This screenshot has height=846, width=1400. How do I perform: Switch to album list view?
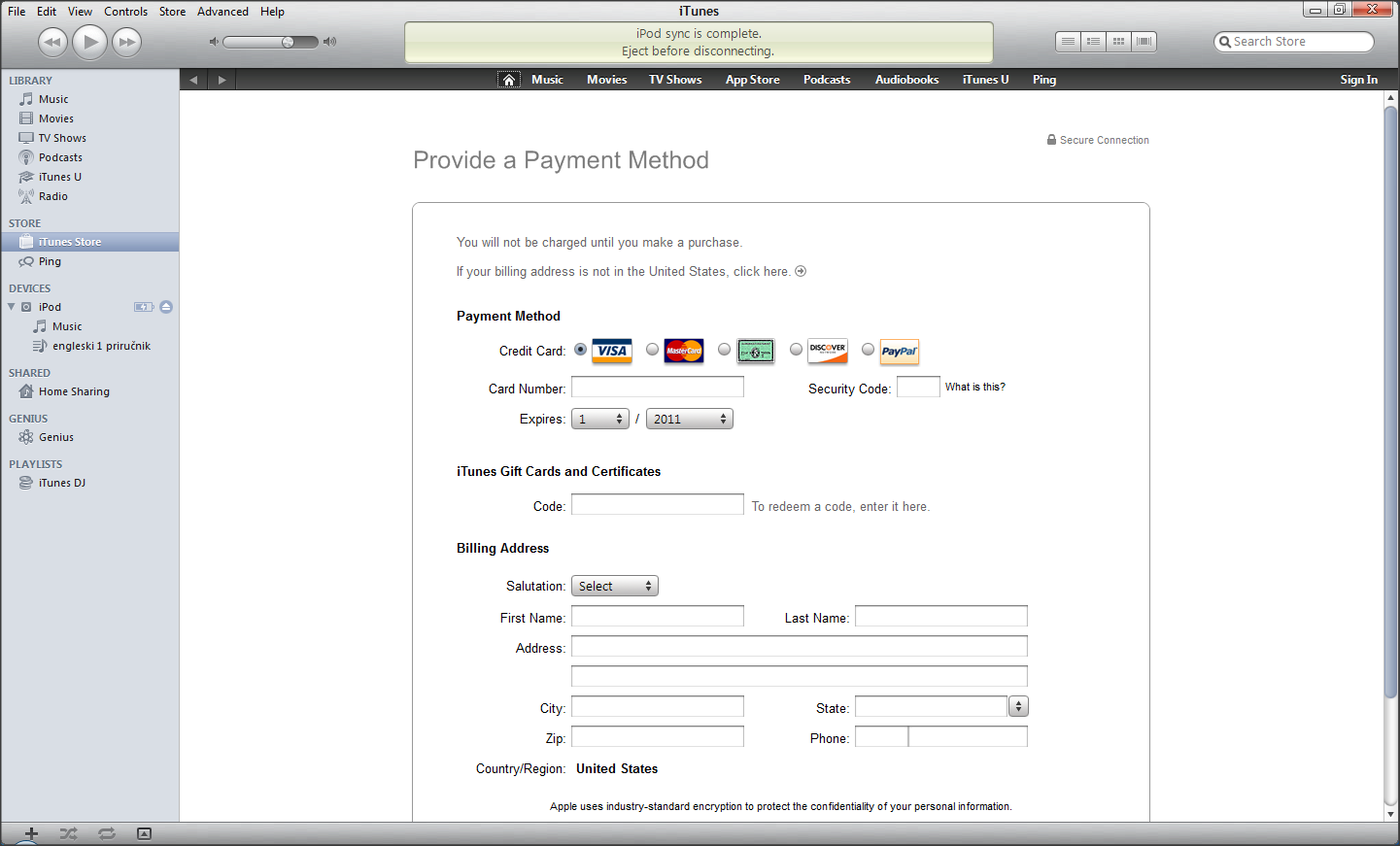[1093, 42]
